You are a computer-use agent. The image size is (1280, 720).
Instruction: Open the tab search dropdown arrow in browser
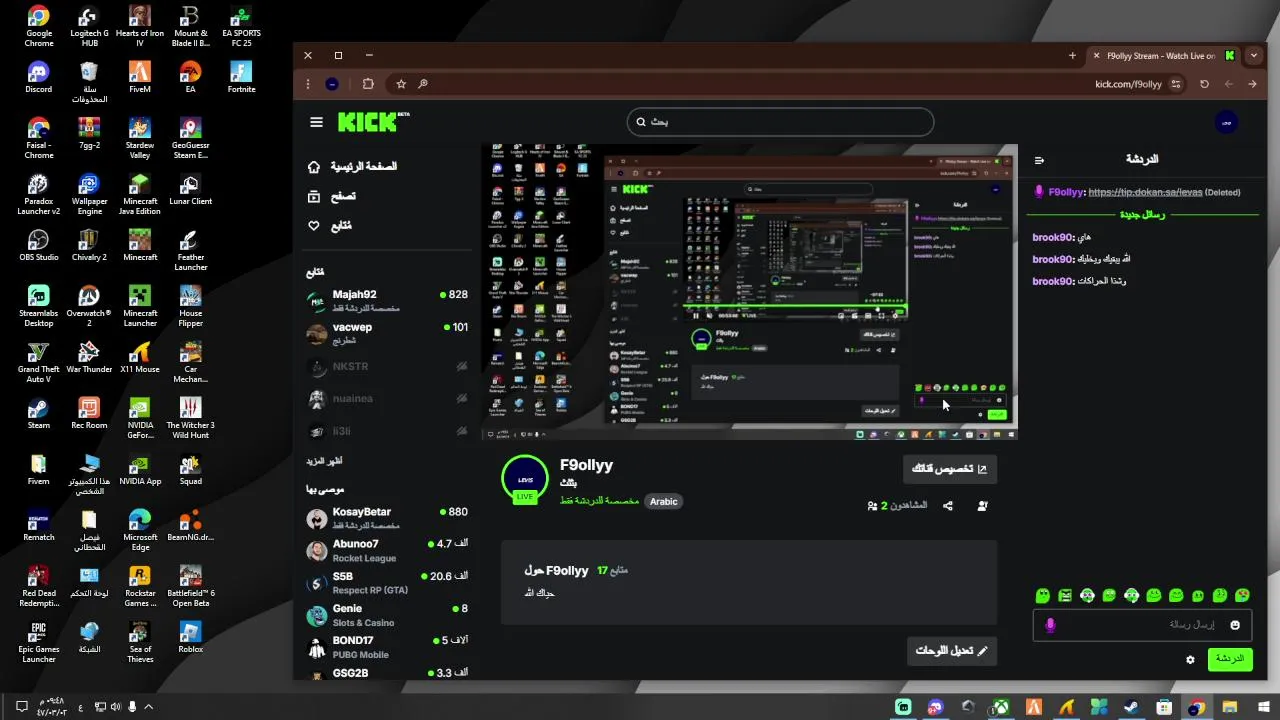tap(1254, 56)
